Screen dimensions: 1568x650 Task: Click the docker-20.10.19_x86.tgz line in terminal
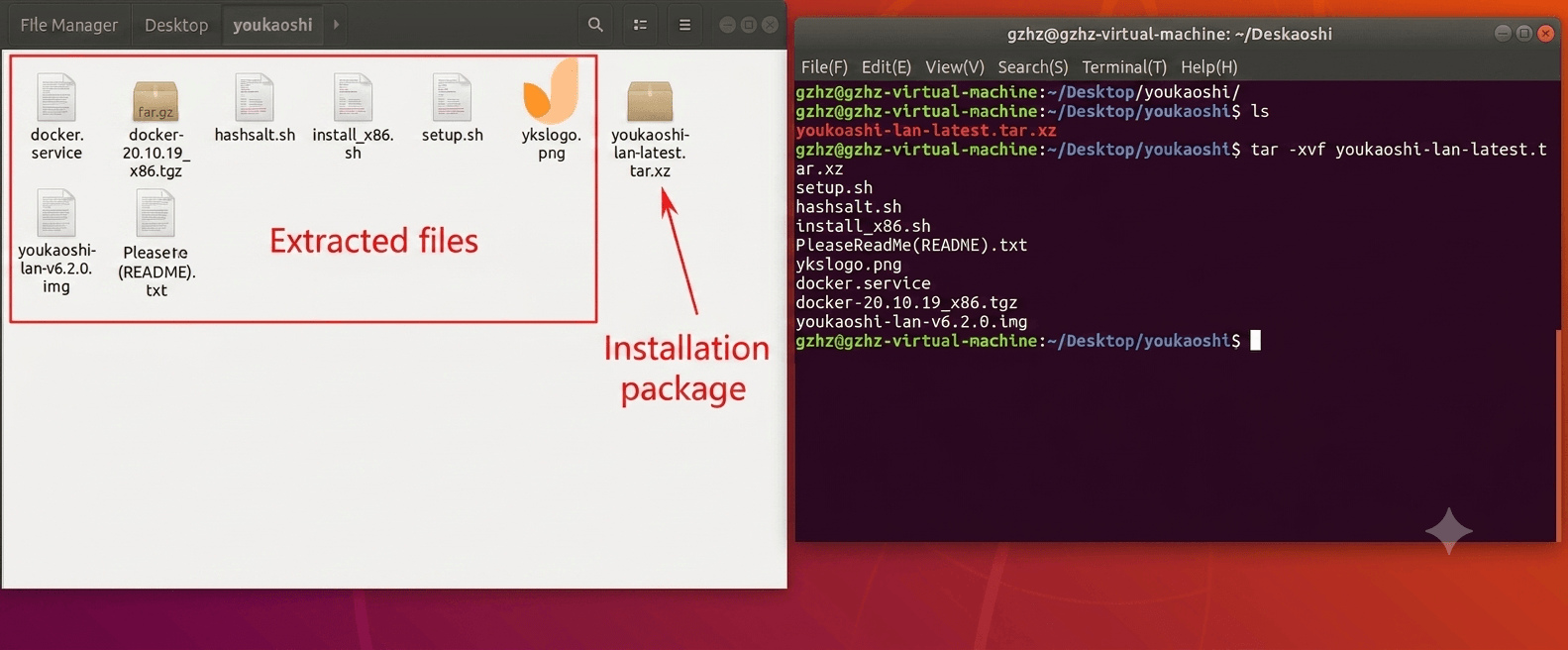click(x=906, y=302)
